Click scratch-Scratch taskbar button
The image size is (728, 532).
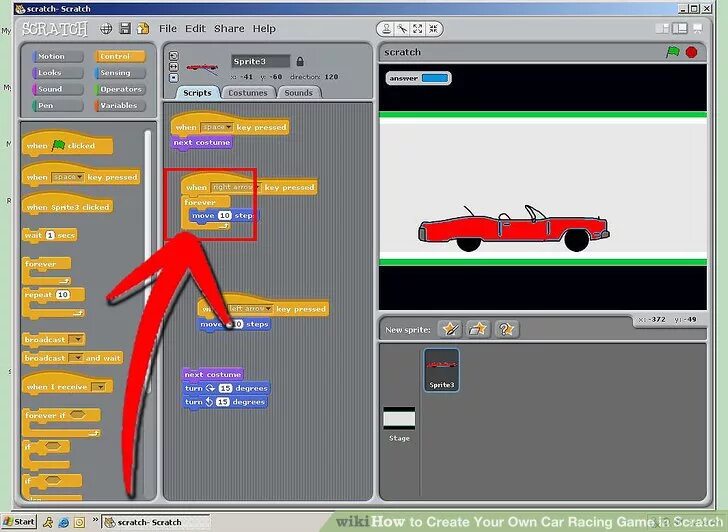click(x=156, y=522)
